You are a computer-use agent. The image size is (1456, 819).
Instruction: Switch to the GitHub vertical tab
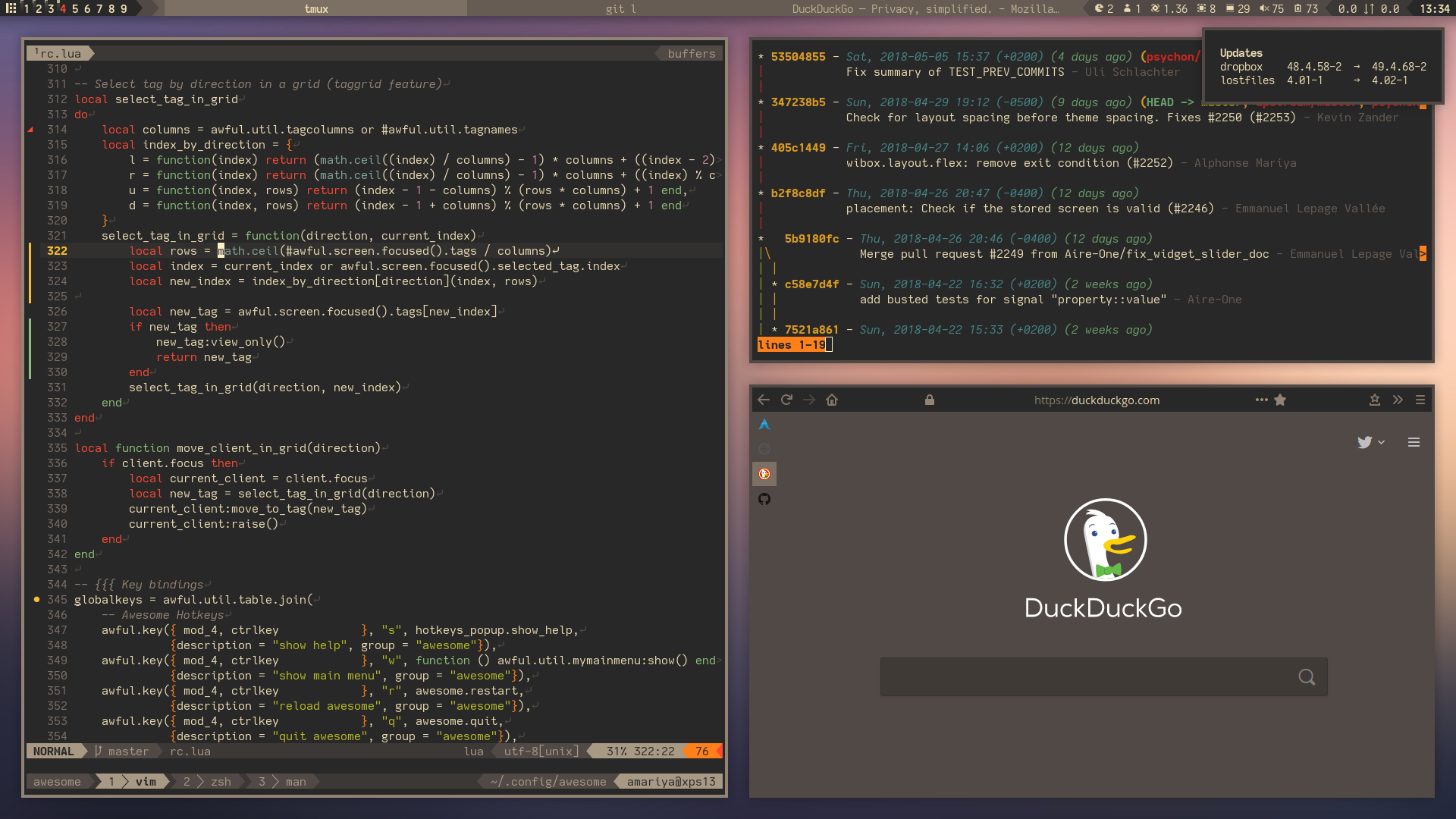(764, 499)
